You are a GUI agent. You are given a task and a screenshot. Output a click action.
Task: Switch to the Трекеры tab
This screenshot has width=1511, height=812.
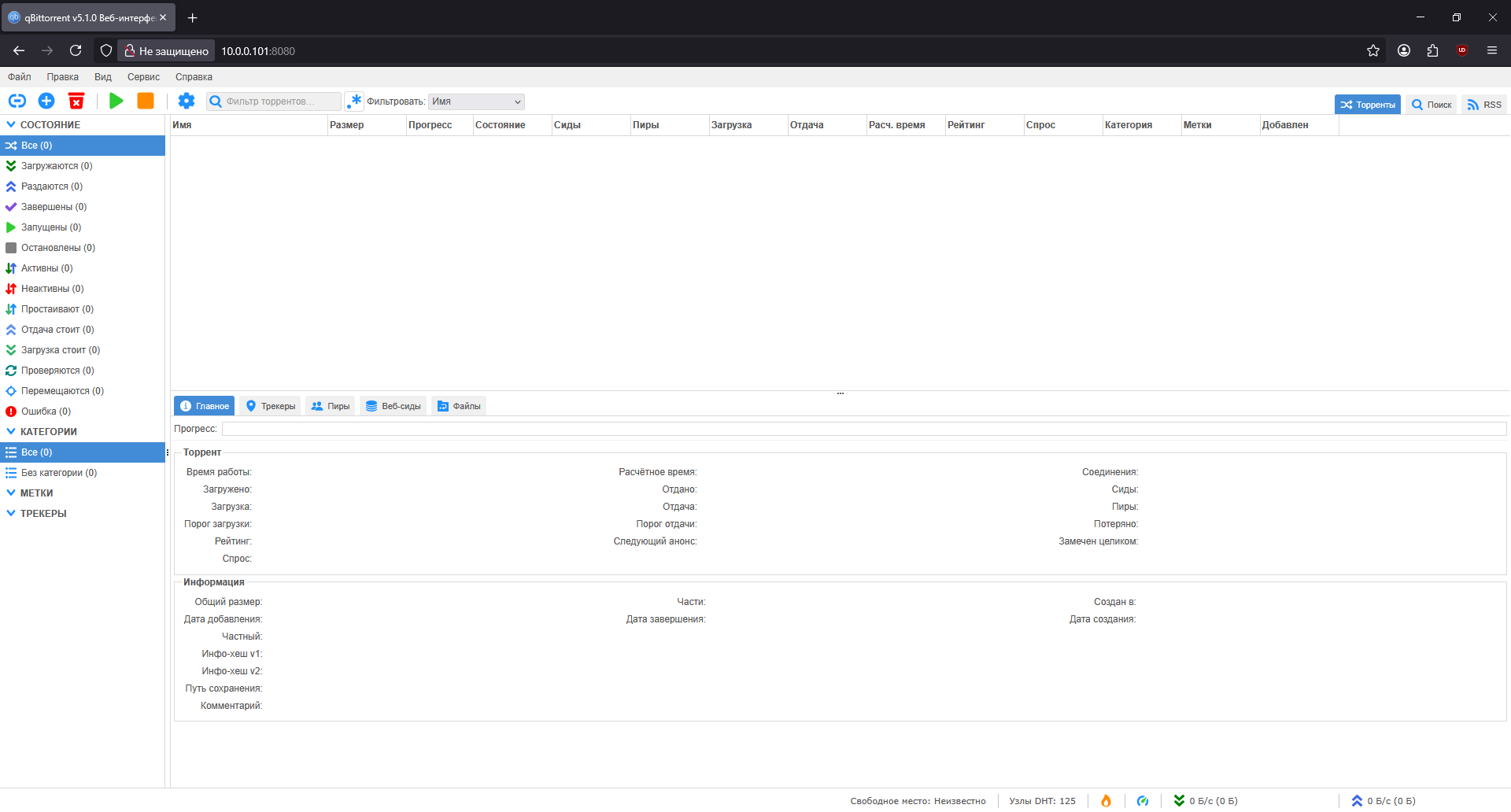pos(271,406)
